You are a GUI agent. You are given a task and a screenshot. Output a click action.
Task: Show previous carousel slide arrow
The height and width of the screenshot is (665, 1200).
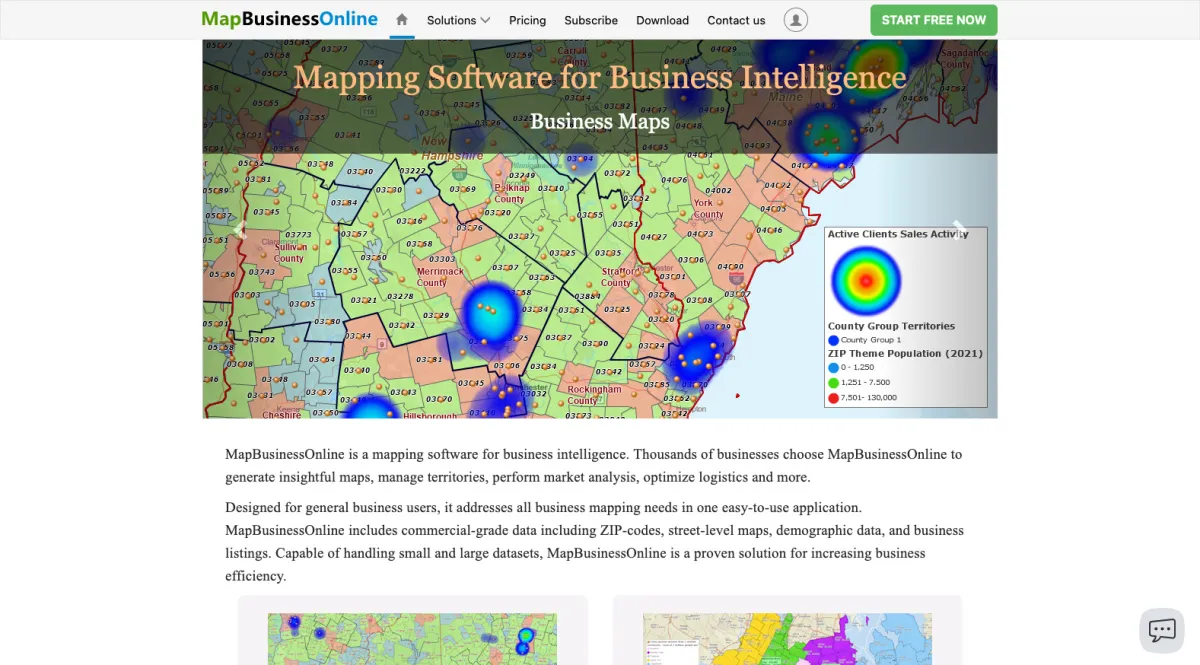tap(238, 230)
